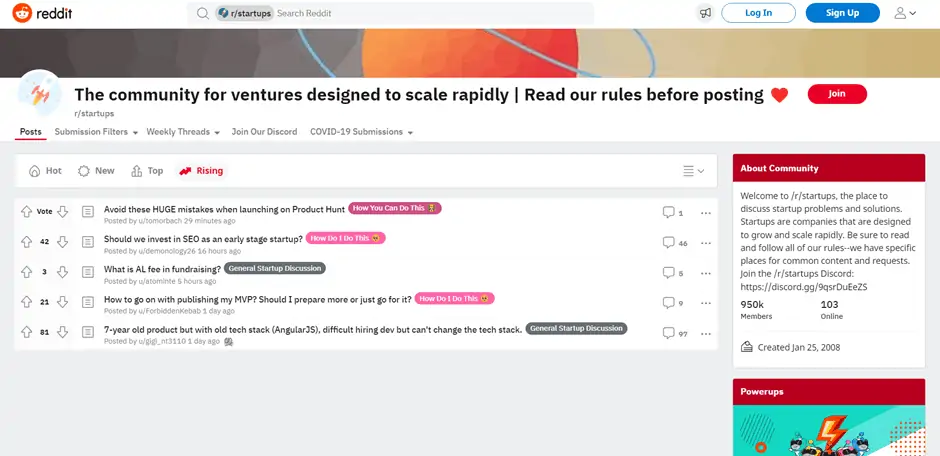The image size is (940, 456).
Task: Upvote the MVP publishing post
Action: pos(26,302)
